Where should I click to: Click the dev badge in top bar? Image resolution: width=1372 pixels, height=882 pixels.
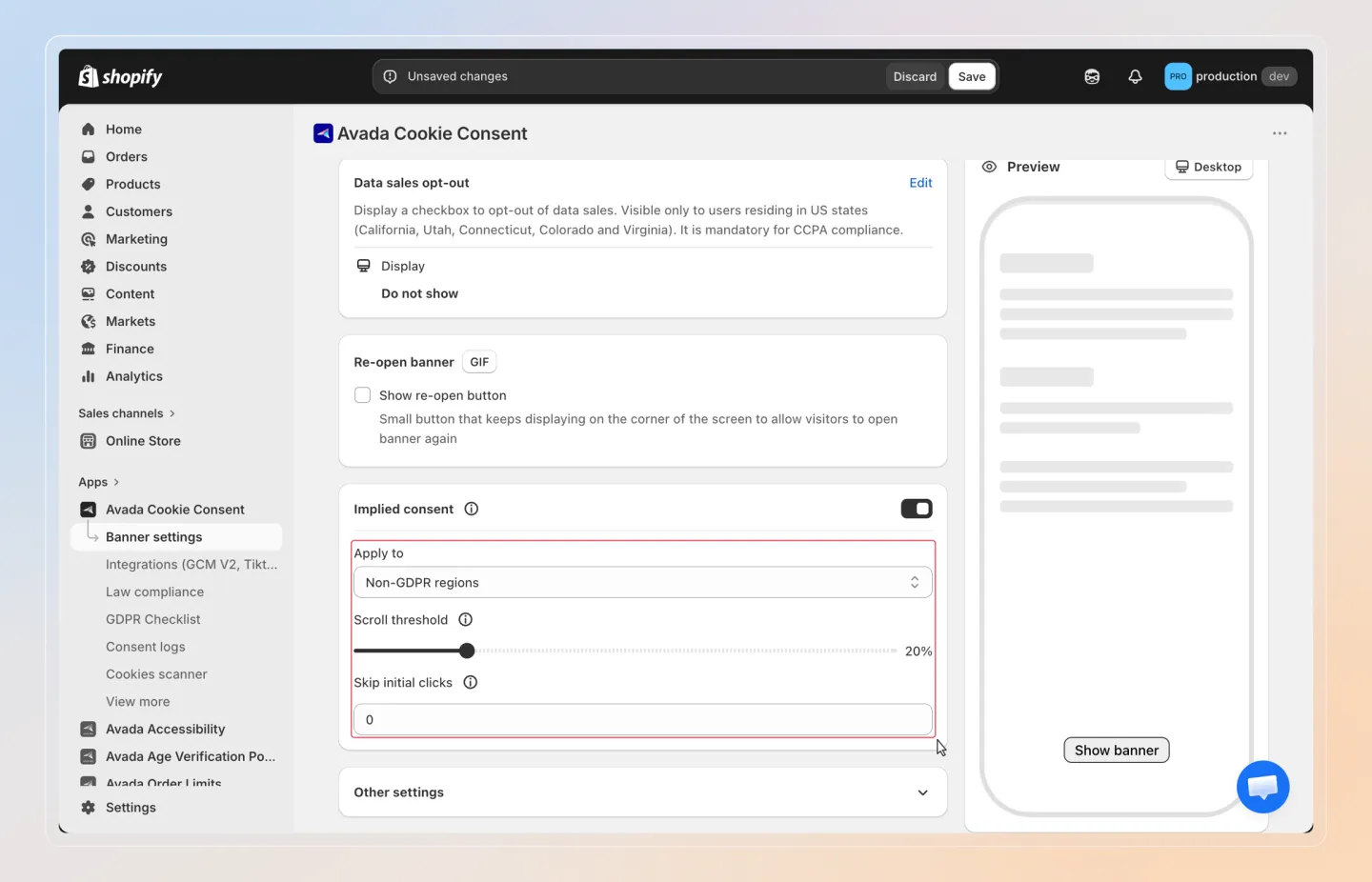point(1279,76)
